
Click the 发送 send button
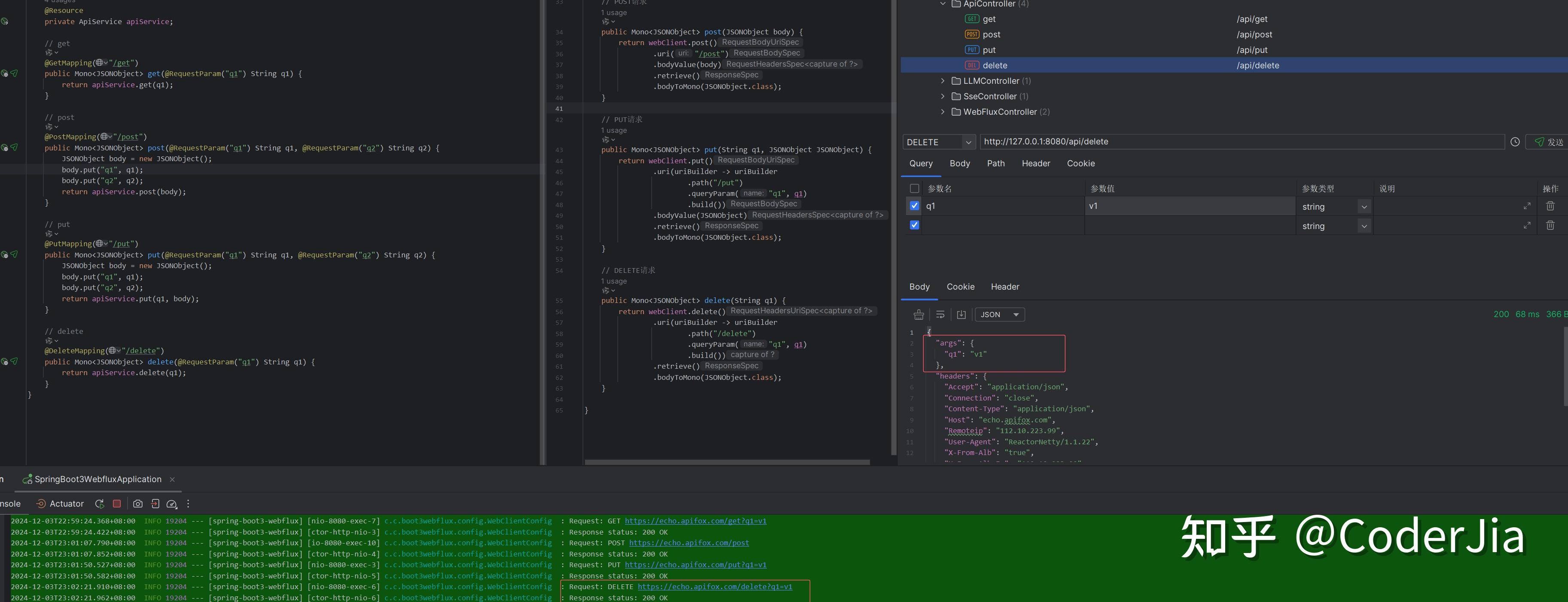tap(1547, 141)
